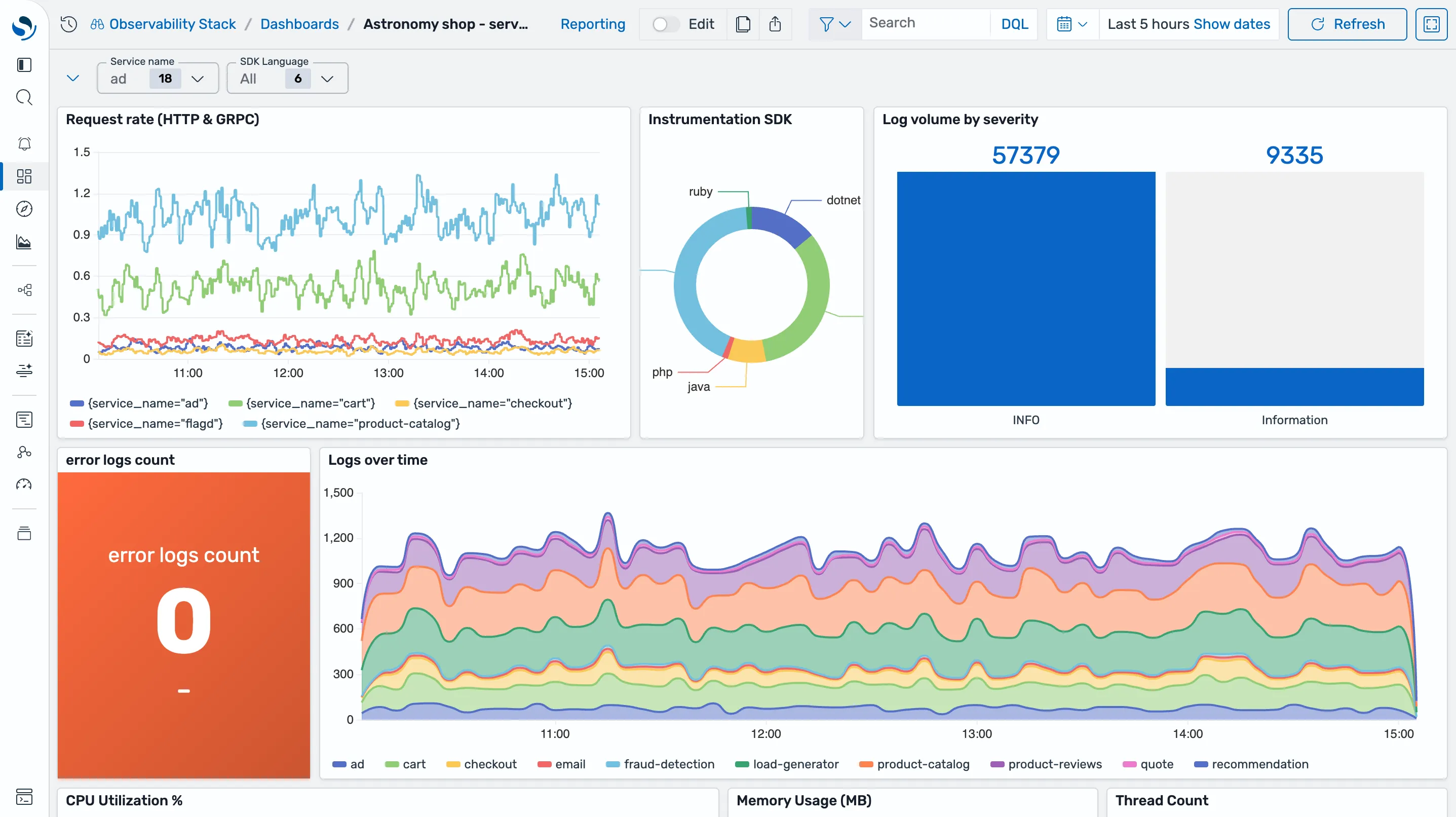This screenshot has height=817, width=1456.
Task: Toggle product-catalog series in request rate legend
Action: (x=352, y=424)
